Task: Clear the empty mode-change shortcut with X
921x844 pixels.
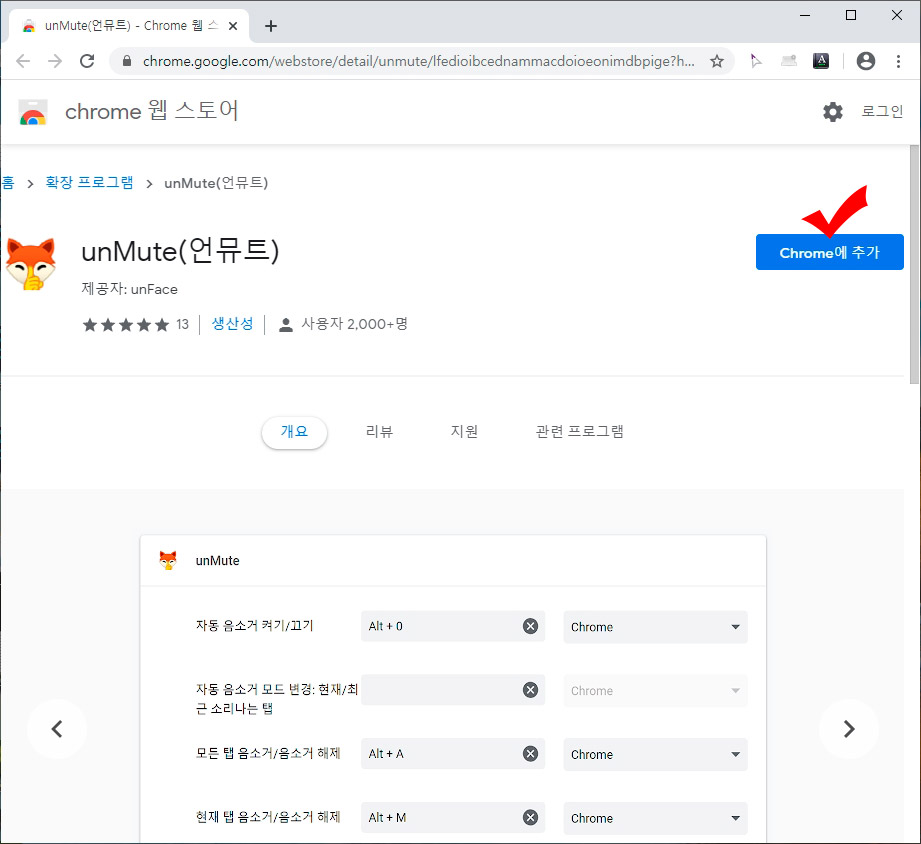Action: (x=530, y=690)
